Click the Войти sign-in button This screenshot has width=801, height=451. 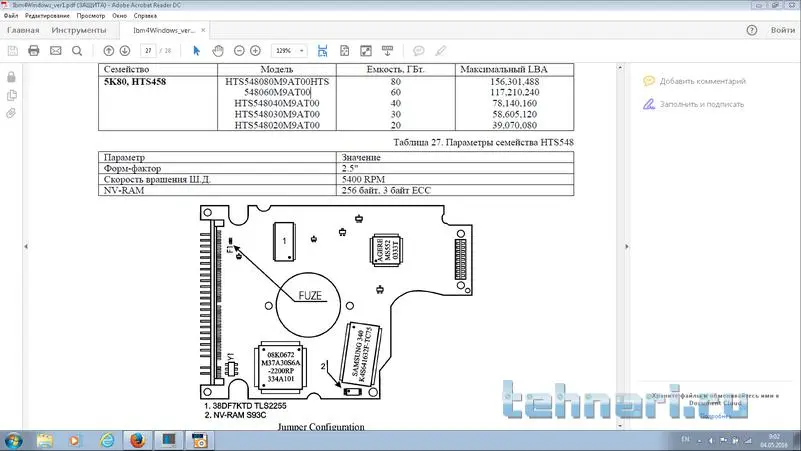[782, 30]
